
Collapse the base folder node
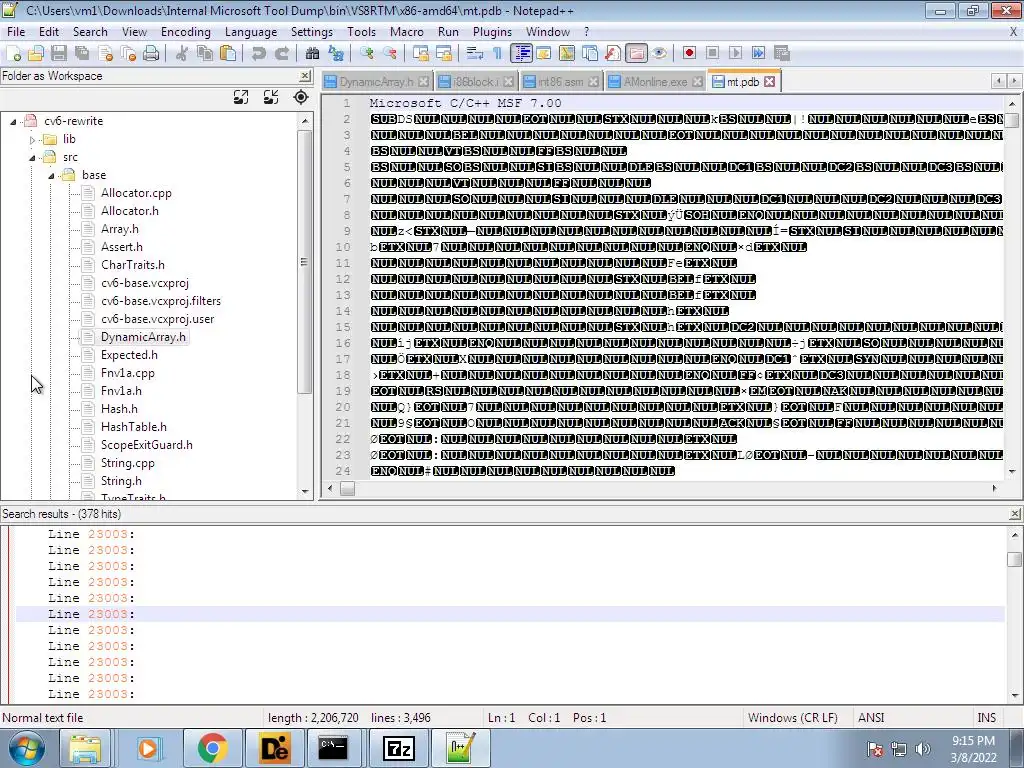point(51,176)
